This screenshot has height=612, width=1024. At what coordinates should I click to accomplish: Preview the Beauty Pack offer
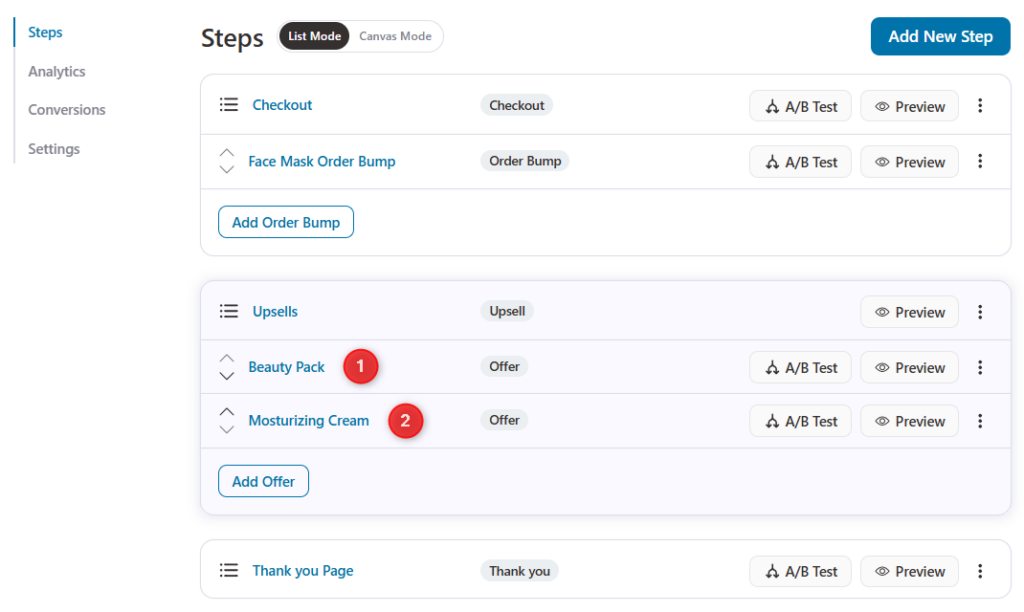click(909, 368)
